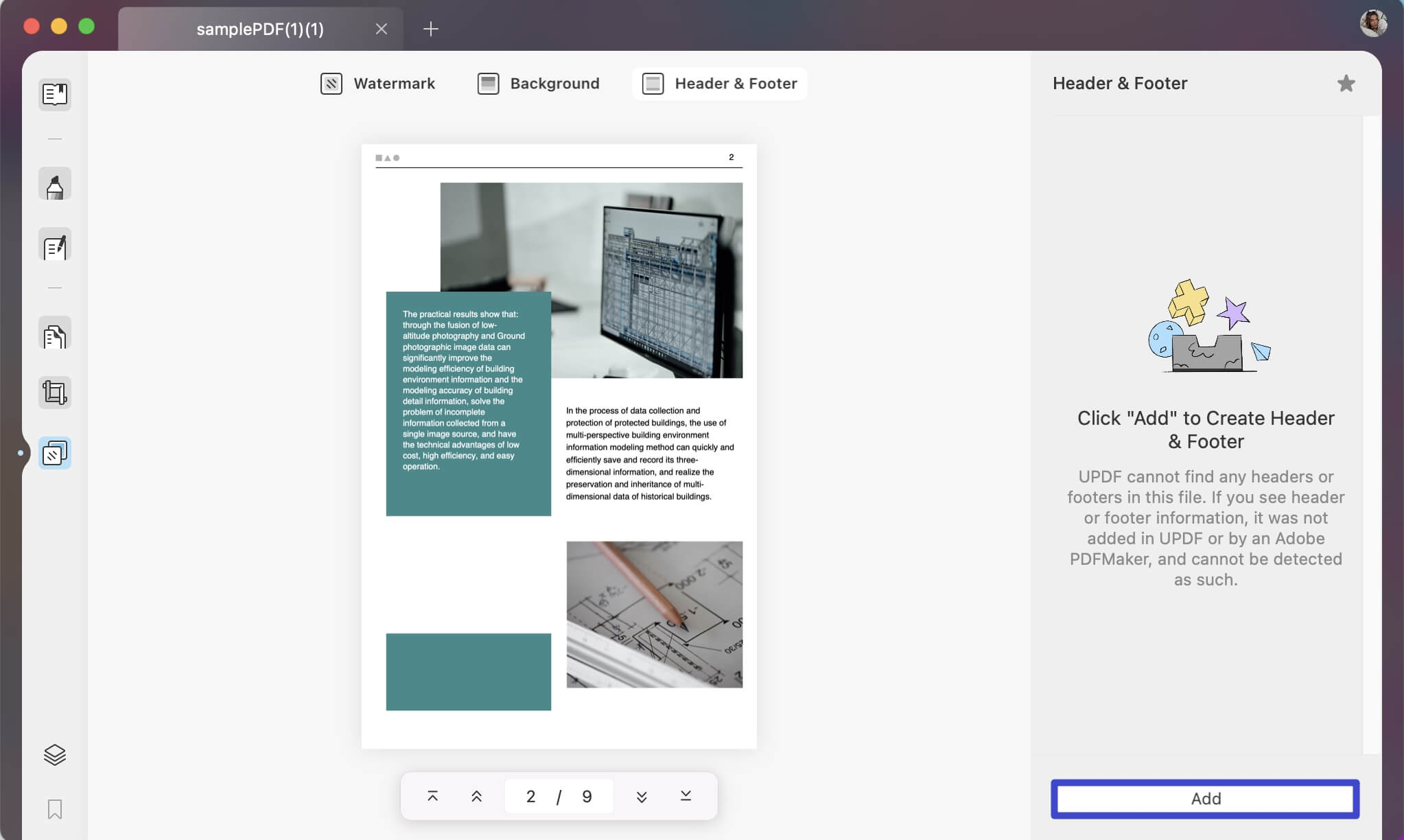Viewport: 1404px width, 840px height.
Task: Toggle the favorite star for Header & Footer
Action: pos(1345,83)
